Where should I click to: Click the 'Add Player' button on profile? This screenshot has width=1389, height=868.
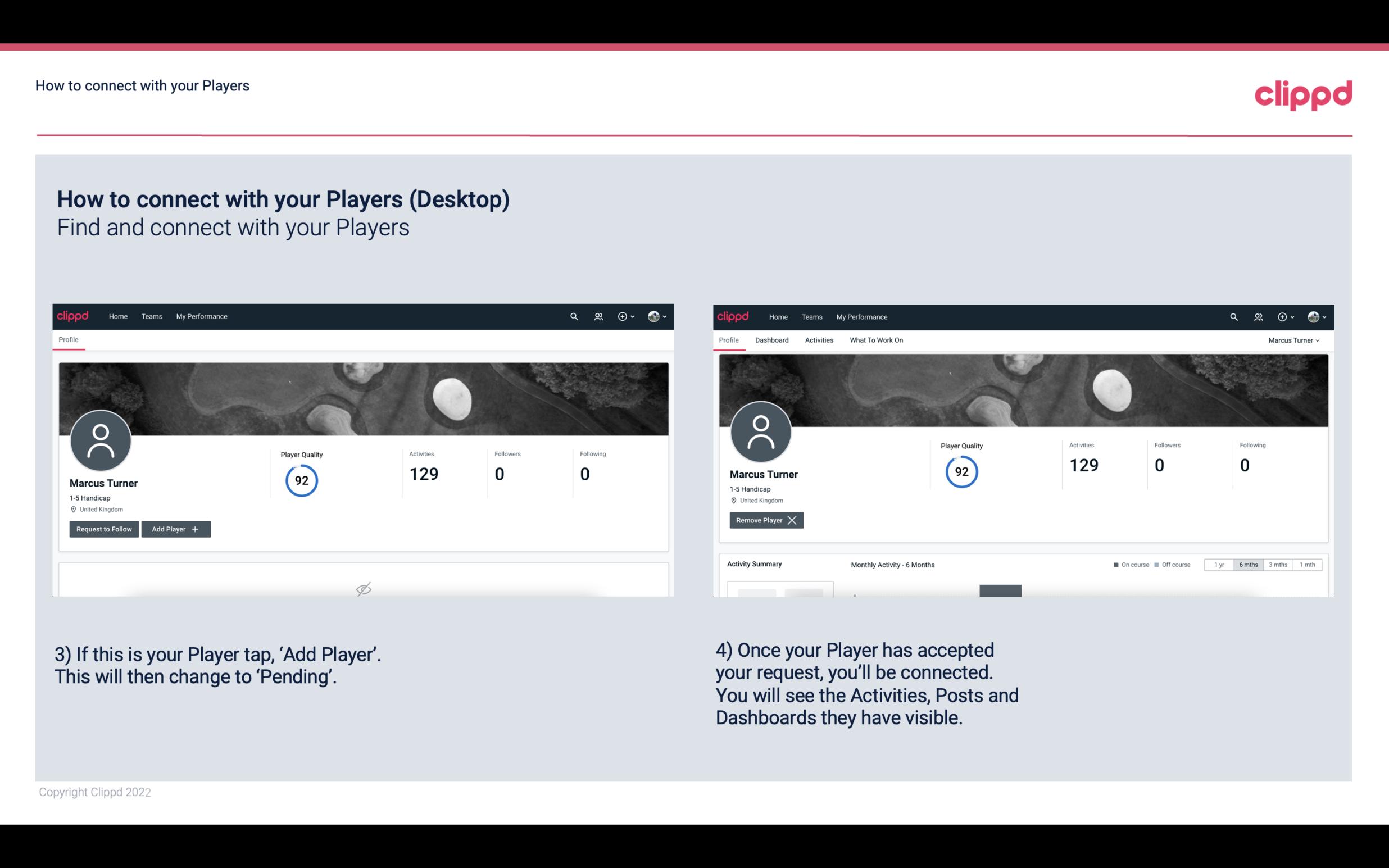tap(176, 528)
